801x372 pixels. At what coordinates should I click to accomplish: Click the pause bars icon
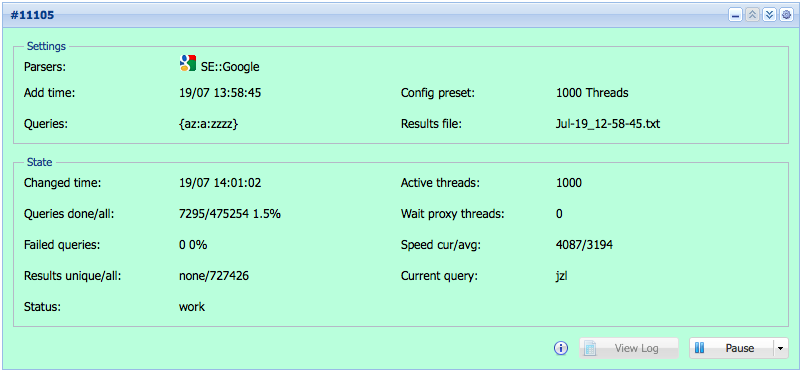(x=700, y=348)
